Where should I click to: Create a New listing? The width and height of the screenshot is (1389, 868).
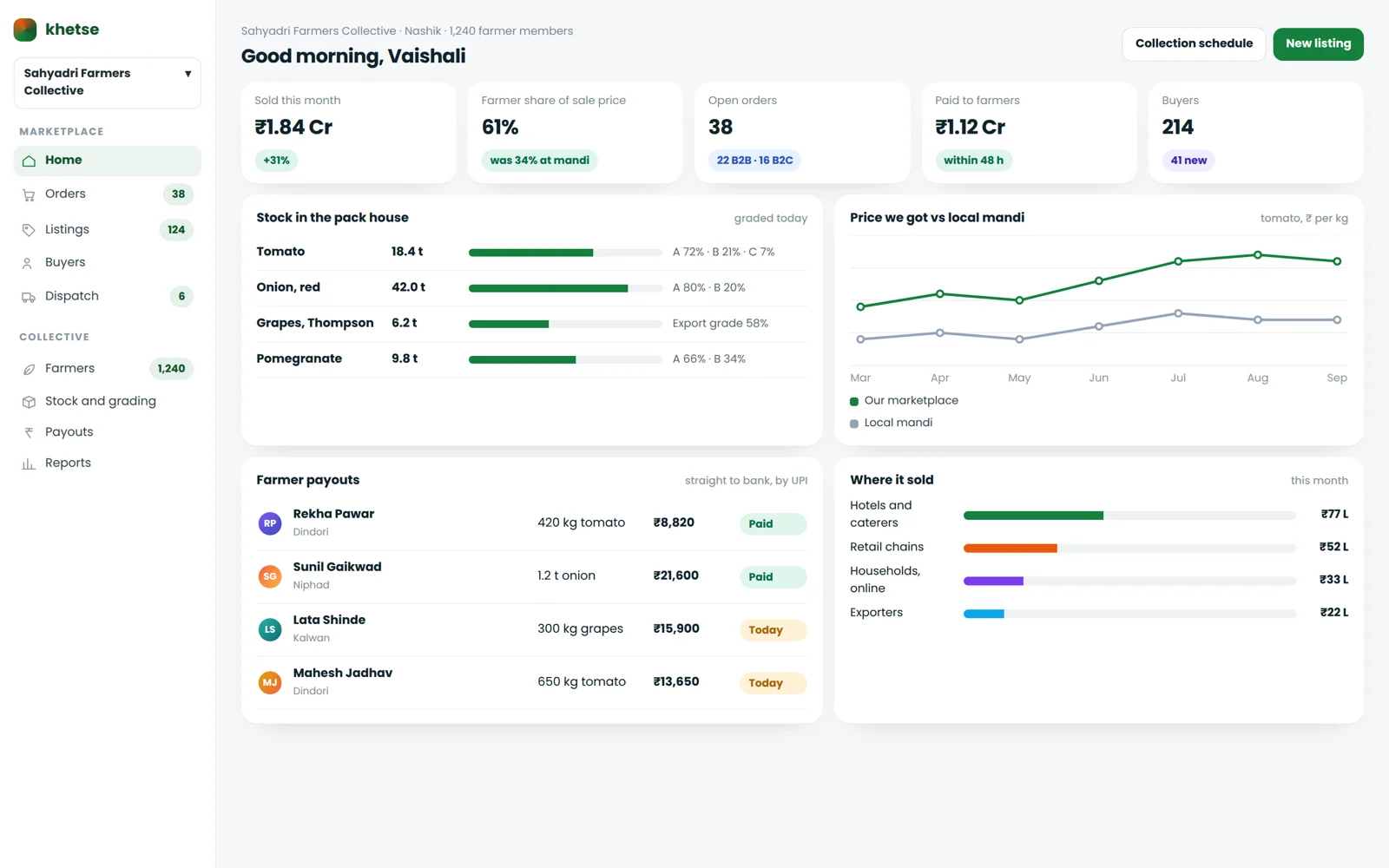(1318, 43)
